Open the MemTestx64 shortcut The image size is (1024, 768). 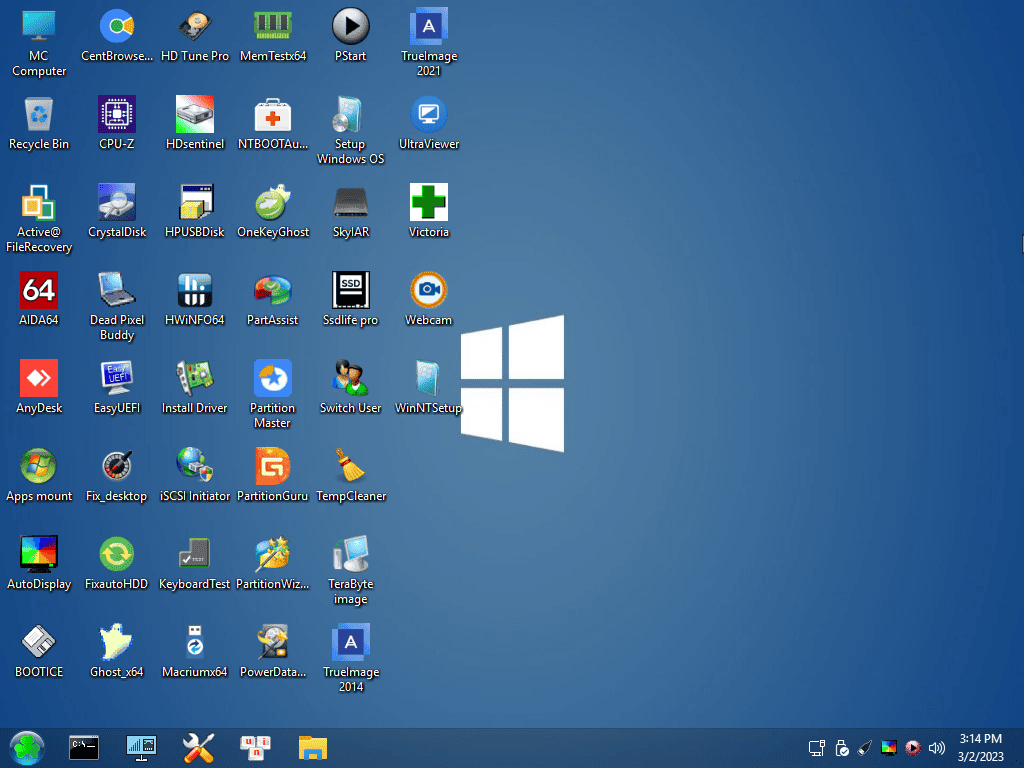(273, 26)
